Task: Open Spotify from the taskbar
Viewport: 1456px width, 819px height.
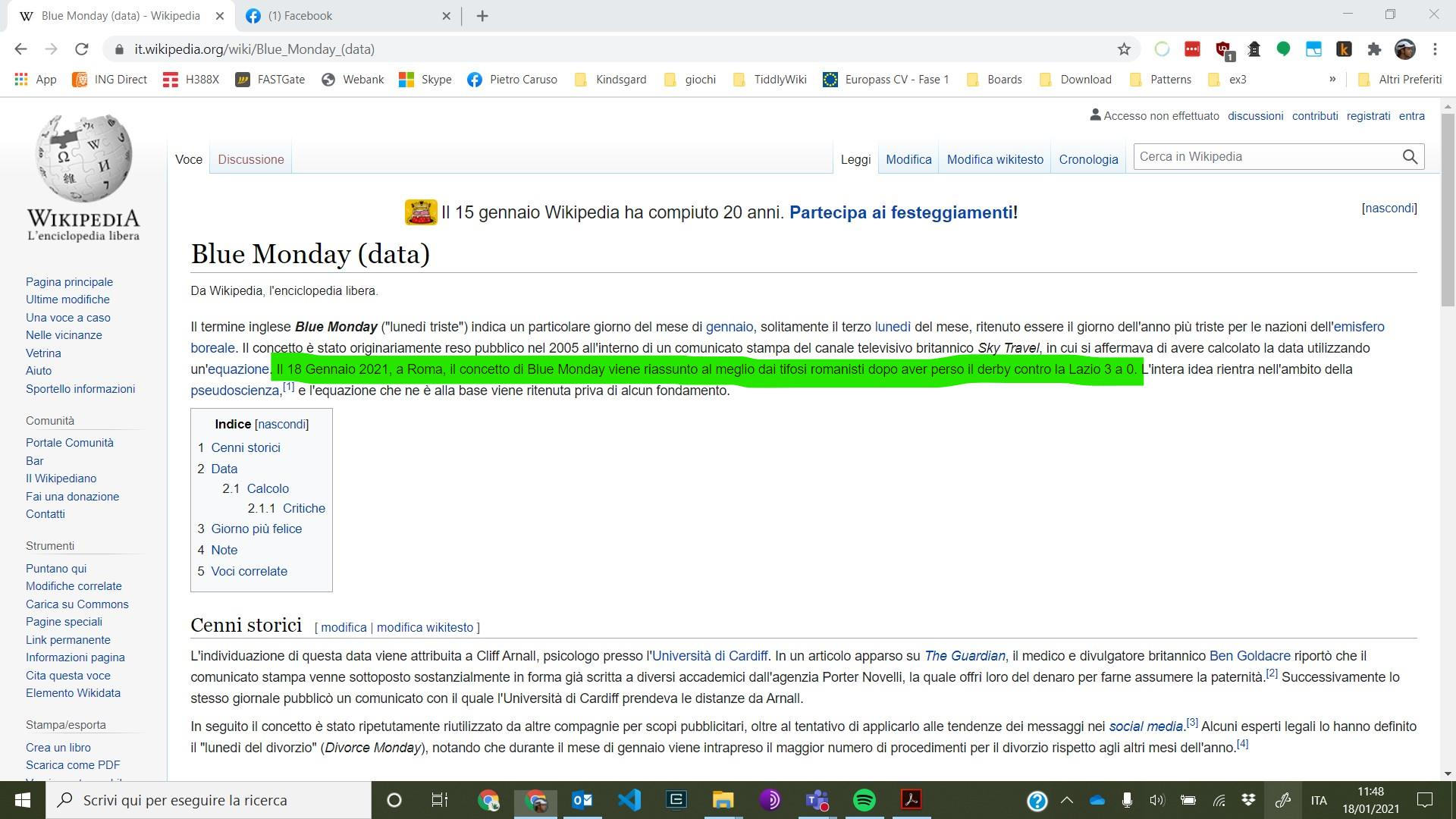Action: point(864,800)
